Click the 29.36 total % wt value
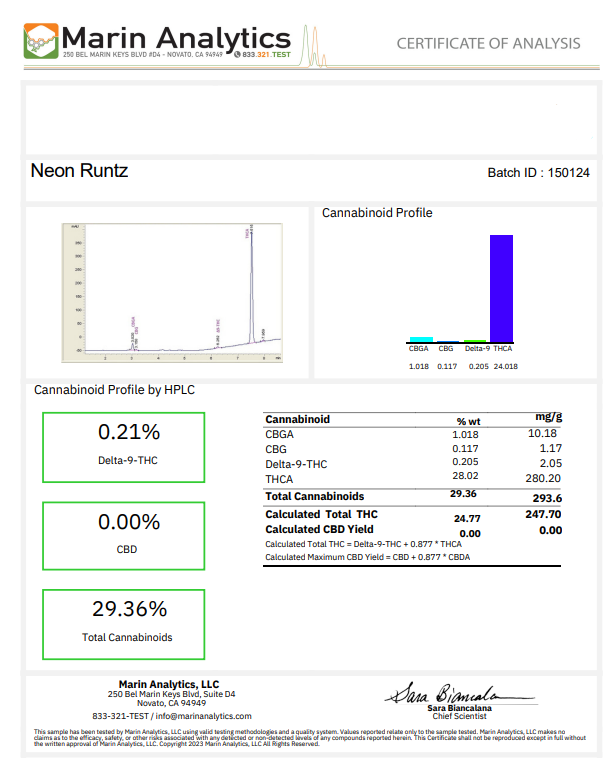Image resolution: width=614 pixels, height=768 pixels. click(x=463, y=494)
